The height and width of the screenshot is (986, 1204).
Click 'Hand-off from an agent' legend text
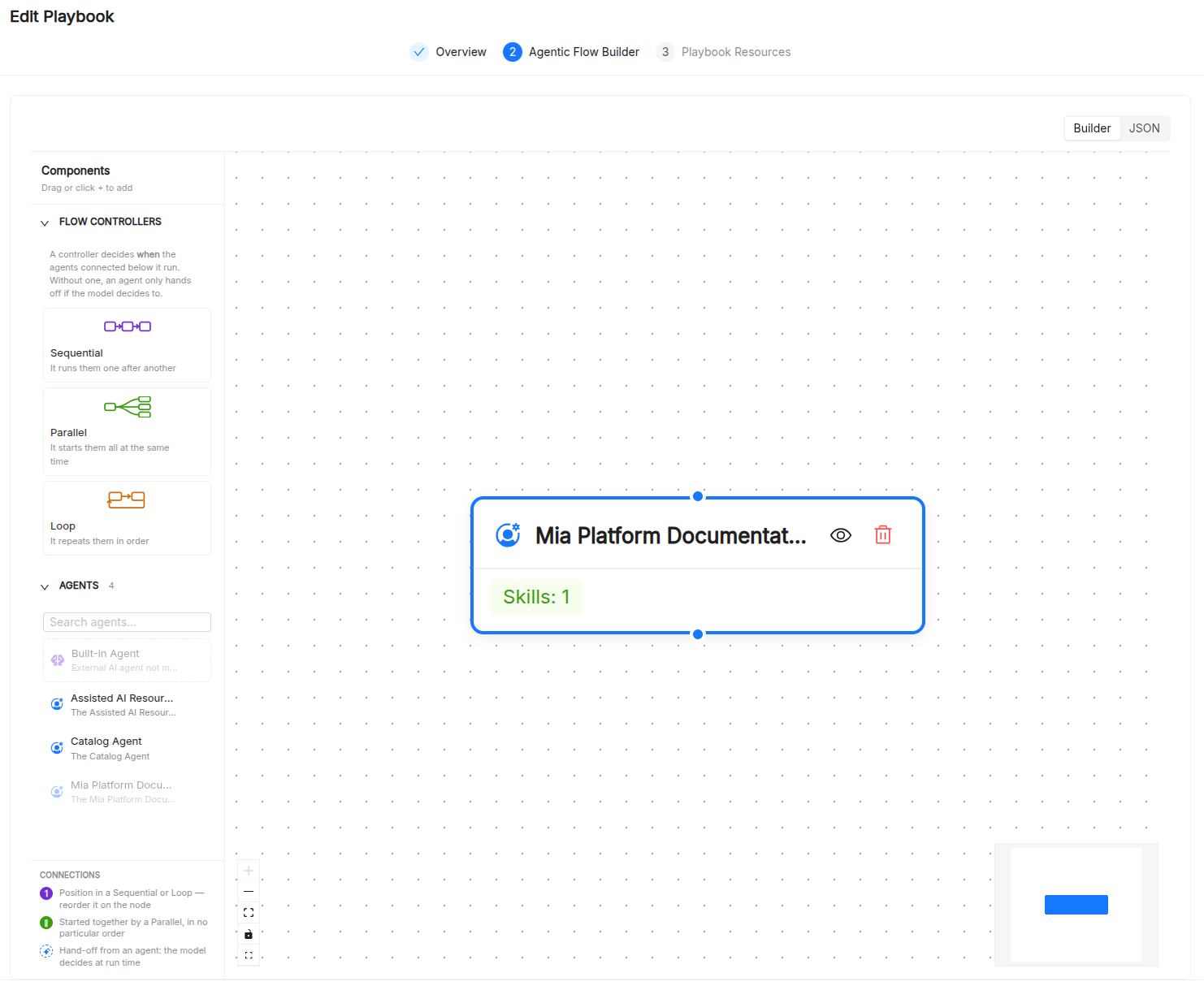[x=132, y=957]
